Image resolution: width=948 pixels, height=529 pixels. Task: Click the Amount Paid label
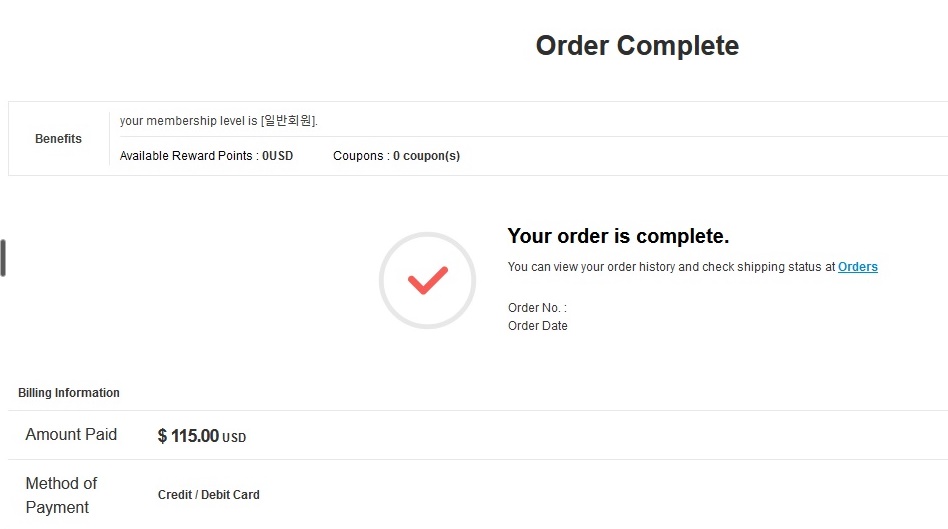71,434
